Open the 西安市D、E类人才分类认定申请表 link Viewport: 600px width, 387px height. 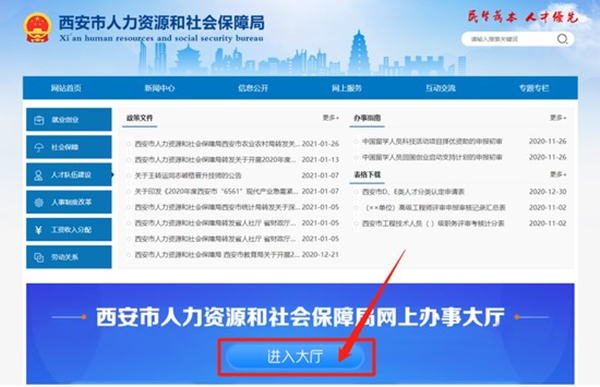(x=413, y=191)
